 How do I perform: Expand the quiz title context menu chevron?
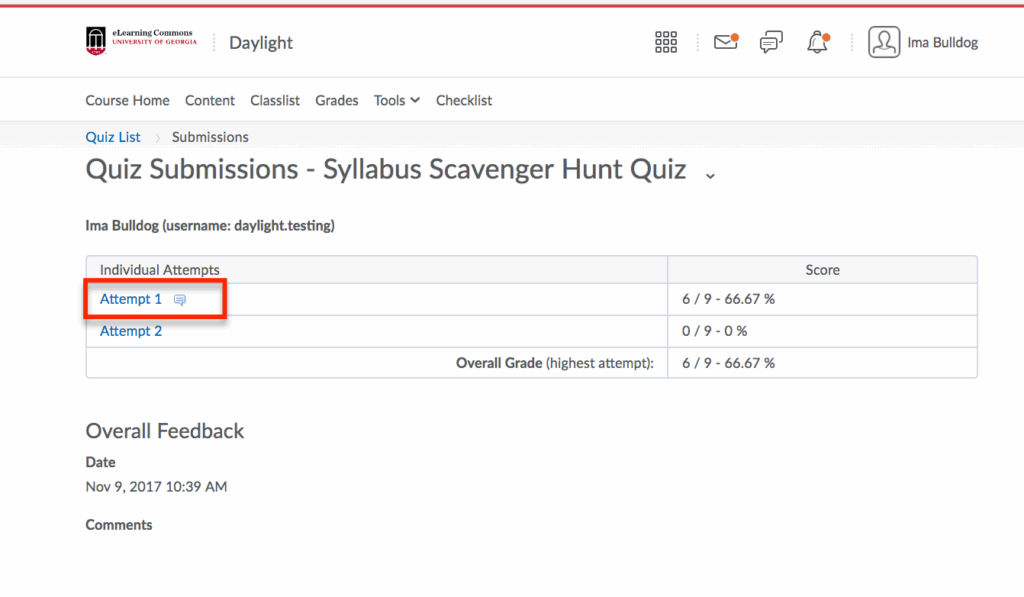pyautogui.click(x=711, y=175)
